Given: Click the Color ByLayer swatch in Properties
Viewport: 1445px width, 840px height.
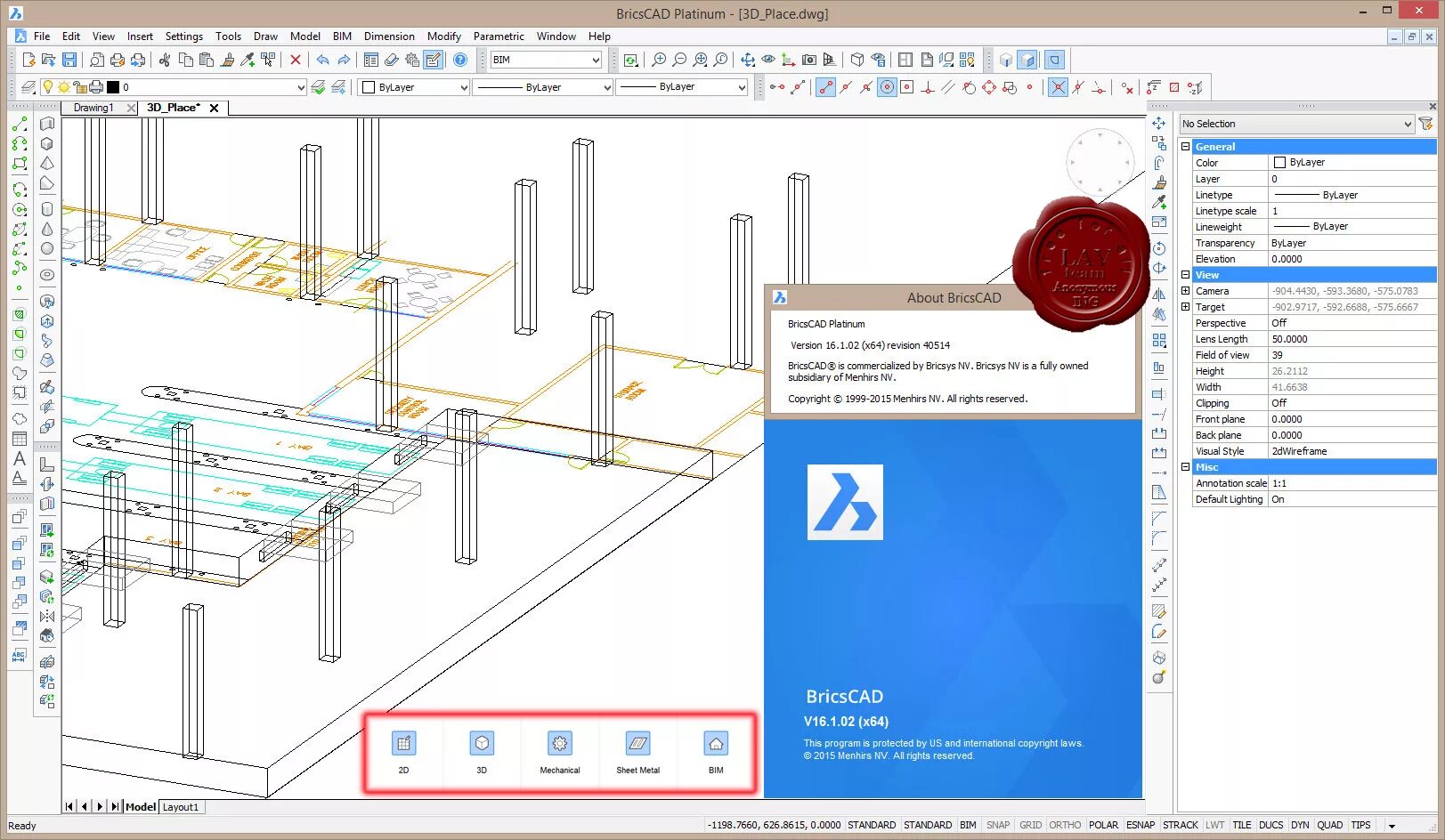Looking at the screenshot, I should tap(1279, 162).
